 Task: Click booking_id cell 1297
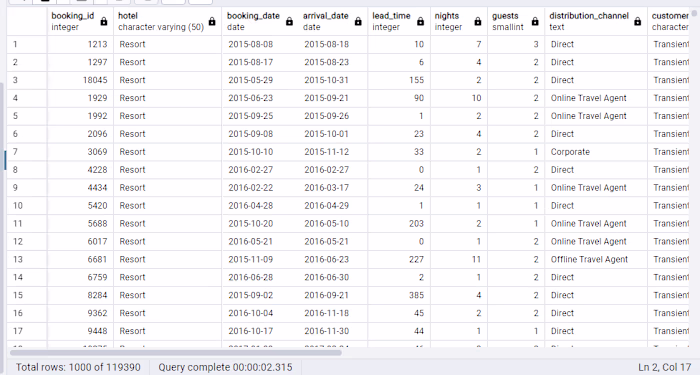80,62
